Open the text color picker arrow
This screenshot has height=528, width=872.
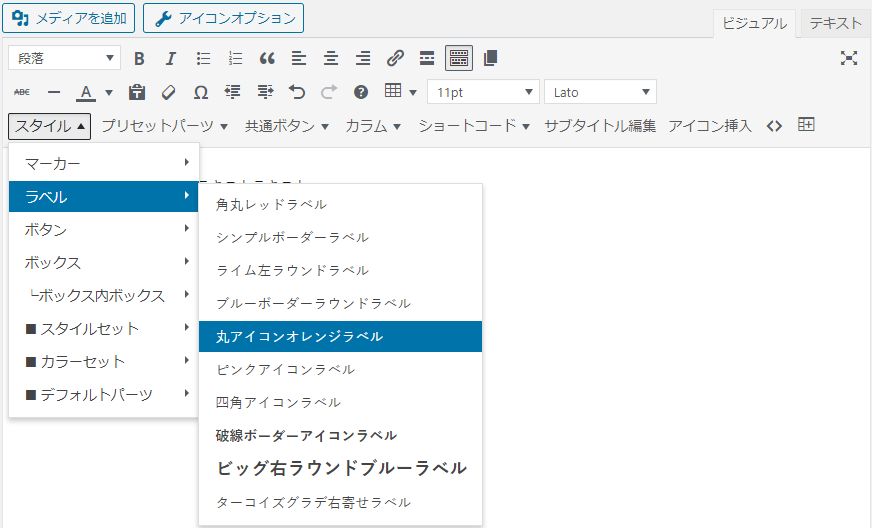coord(107,92)
